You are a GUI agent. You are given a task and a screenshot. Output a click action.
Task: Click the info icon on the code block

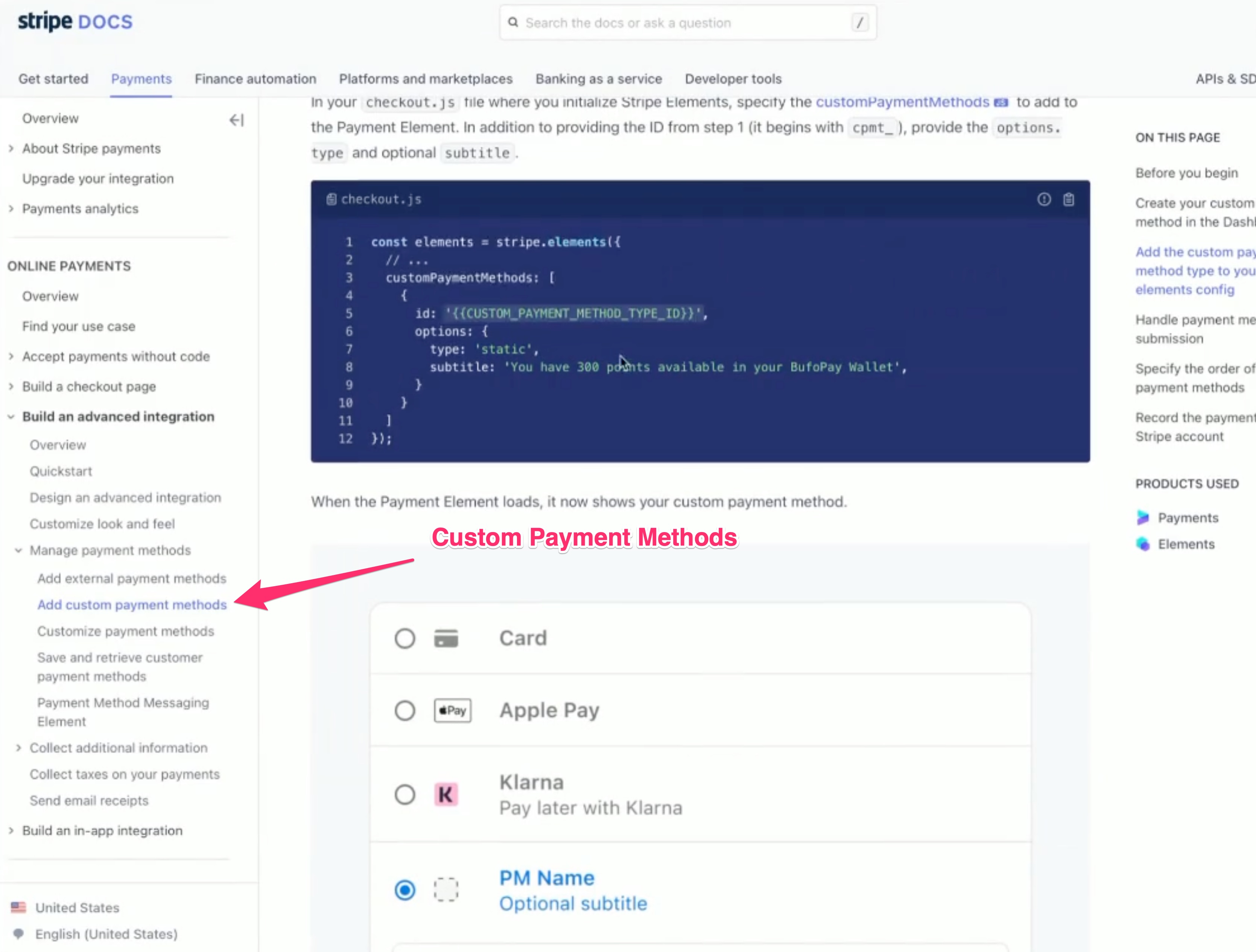(x=1044, y=200)
